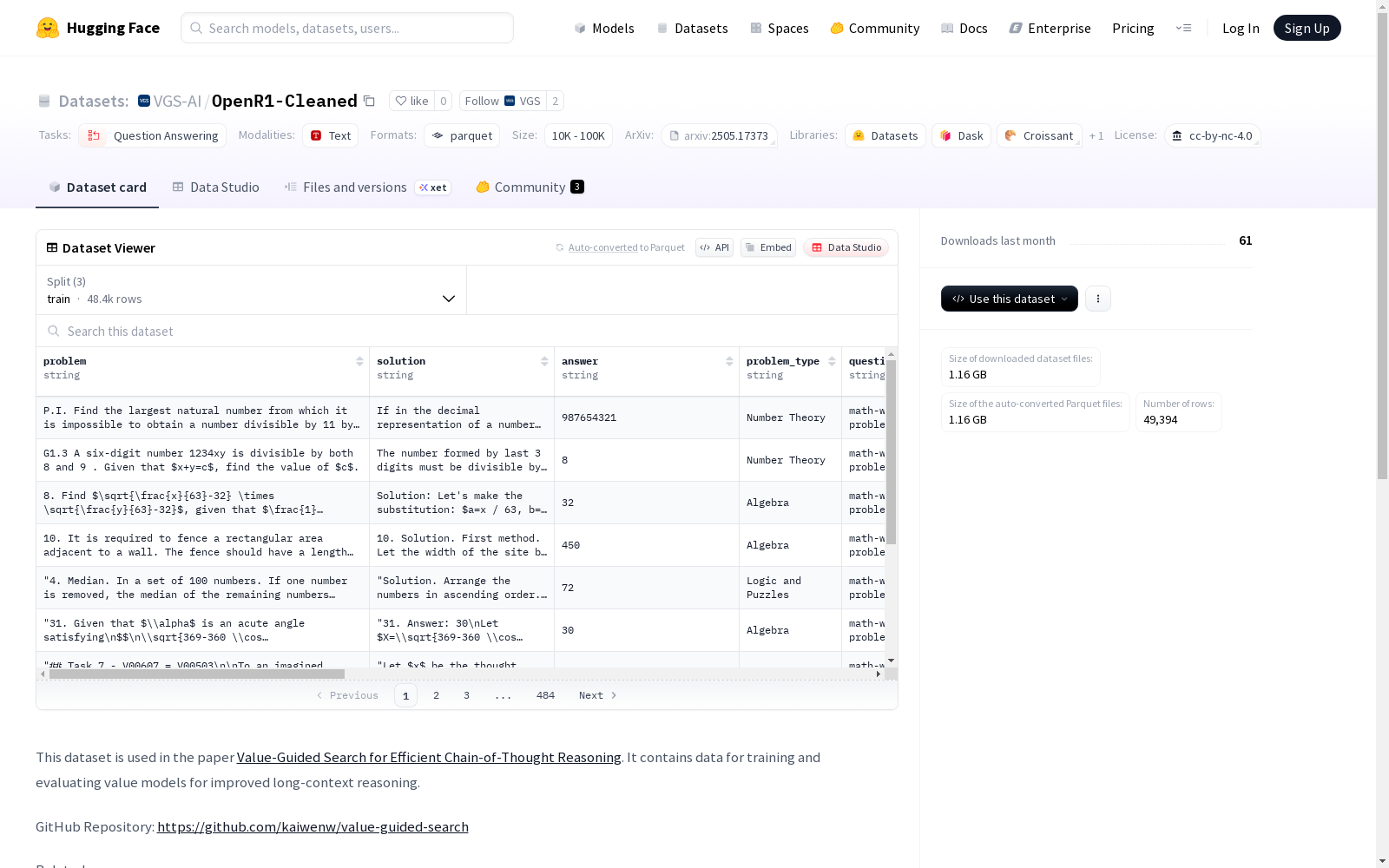Copy dataset name with the copy icon
1389x868 pixels.
[x=369, y=101]
